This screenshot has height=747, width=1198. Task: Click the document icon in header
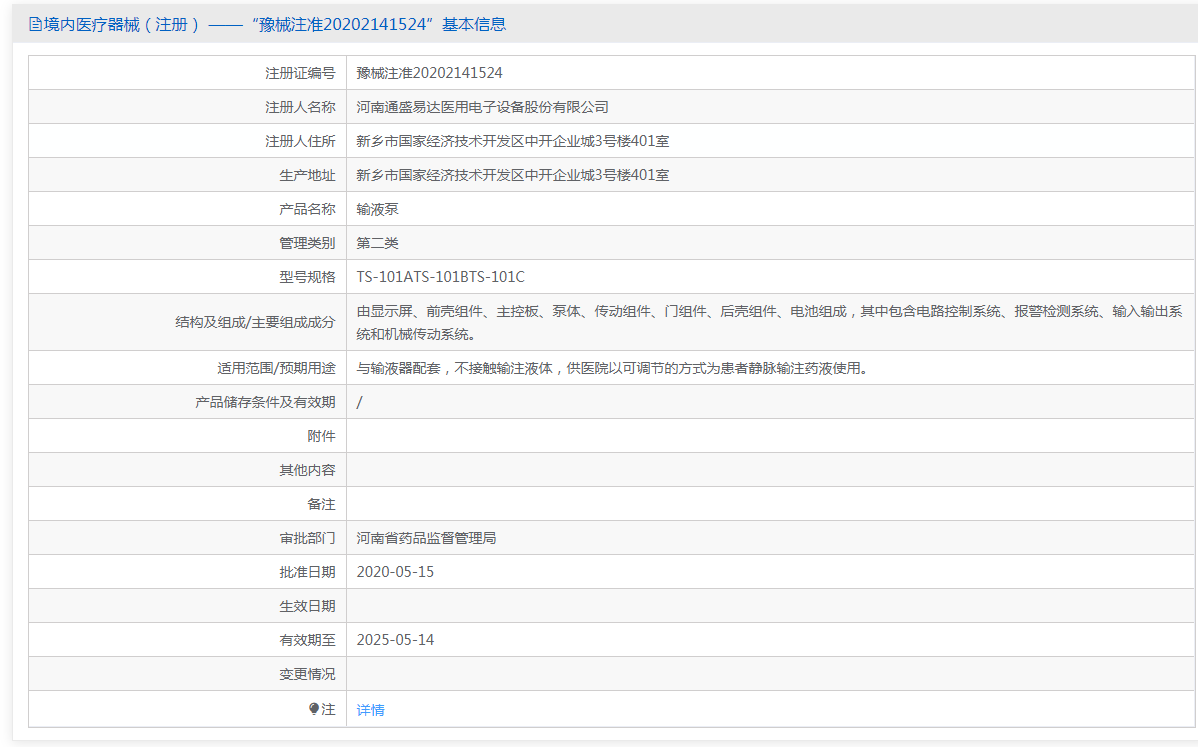tap(35, 24)
